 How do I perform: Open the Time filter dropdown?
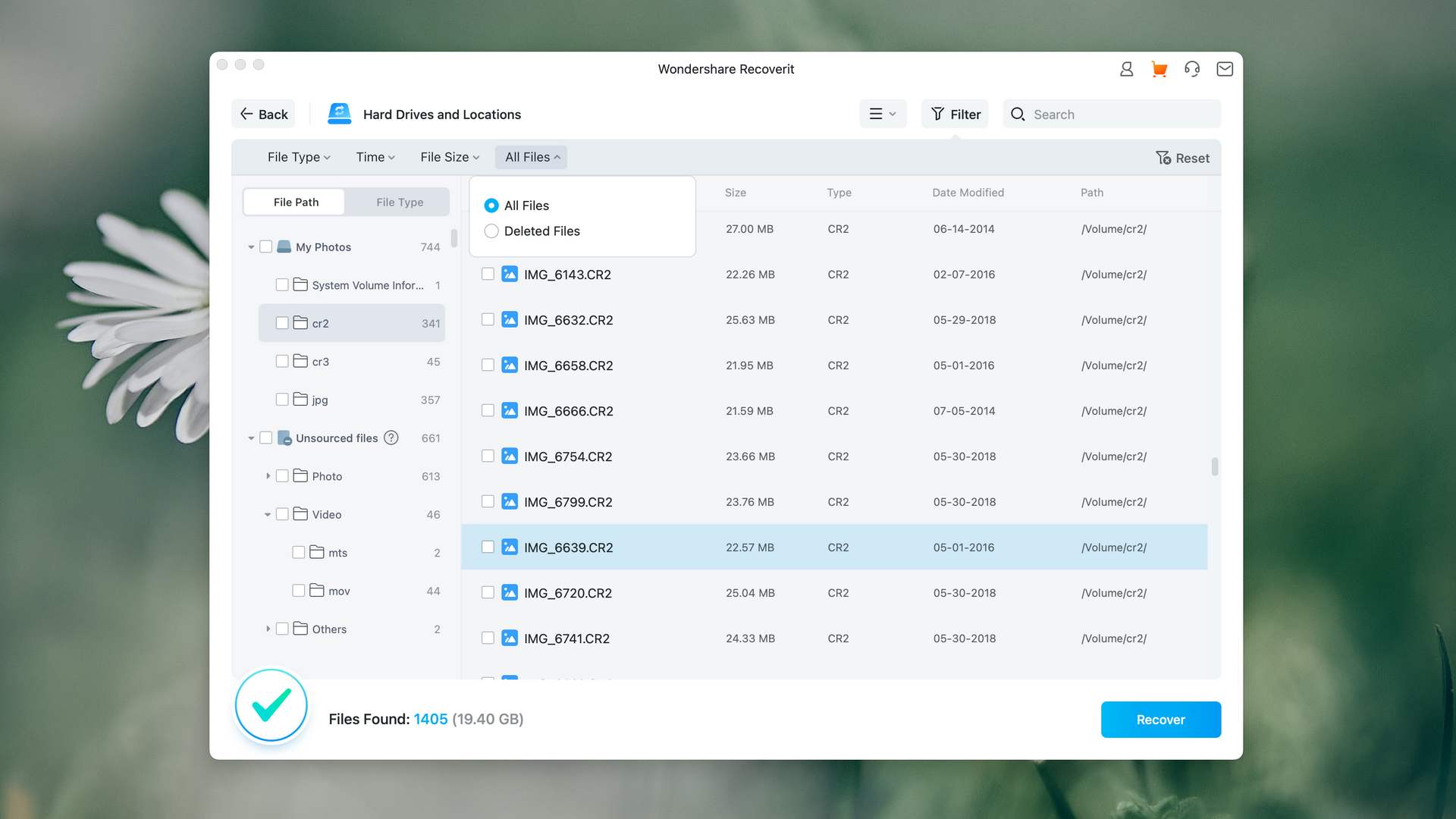tap(375, 157)
